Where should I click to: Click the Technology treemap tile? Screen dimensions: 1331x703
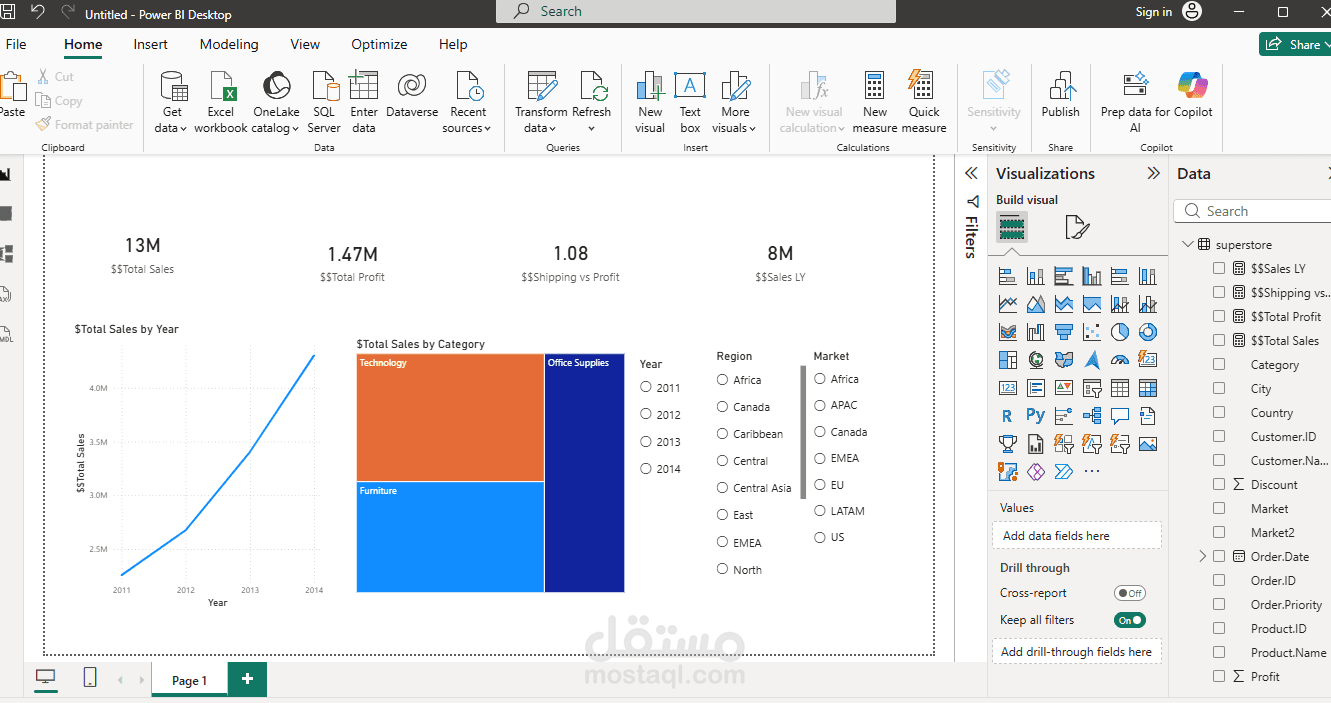[x=450, y=417]
